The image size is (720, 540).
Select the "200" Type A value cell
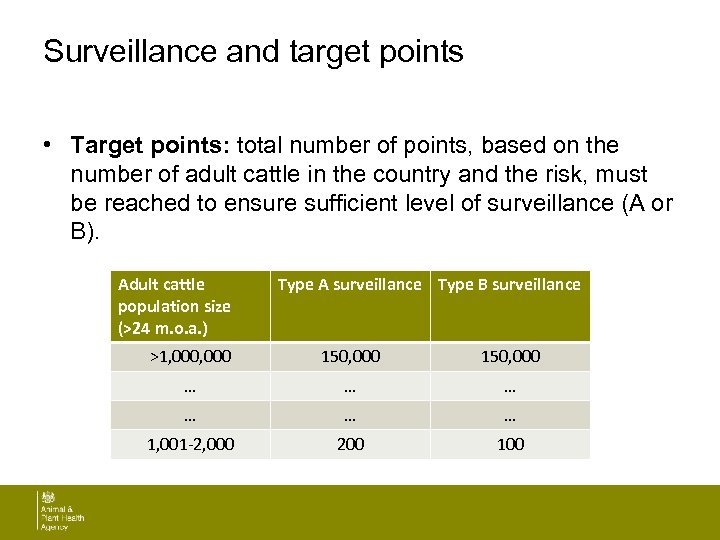[350, 444]
